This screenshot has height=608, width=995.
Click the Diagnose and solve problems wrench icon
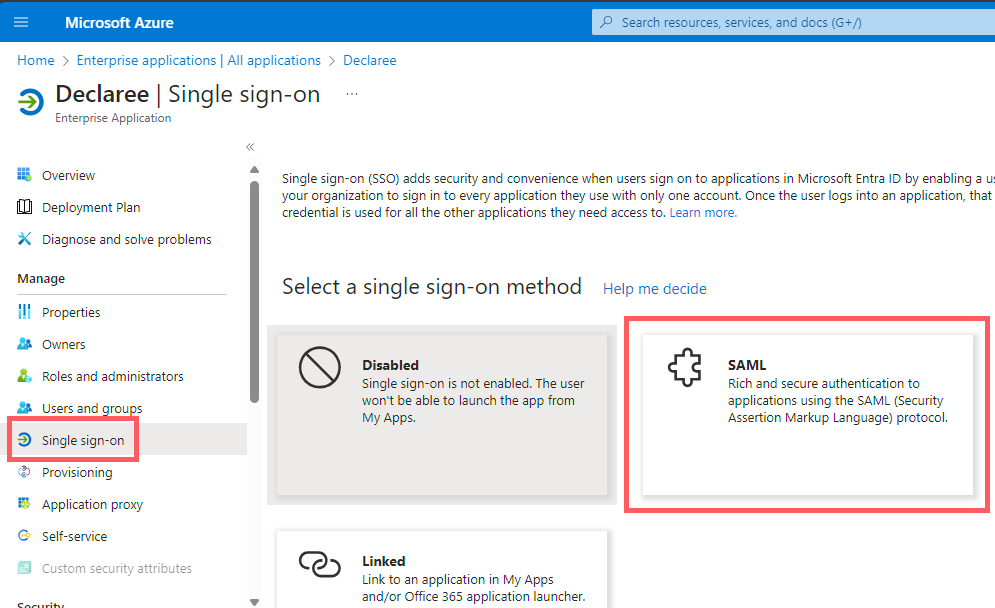tap(22, 239)
